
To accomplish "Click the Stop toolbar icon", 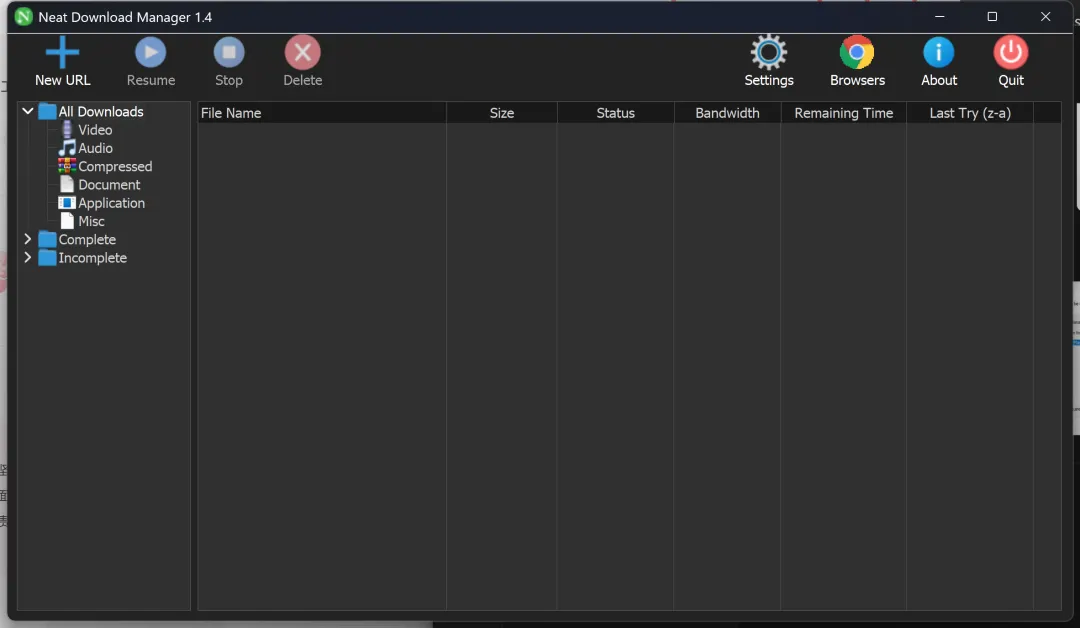I will 229,52.
